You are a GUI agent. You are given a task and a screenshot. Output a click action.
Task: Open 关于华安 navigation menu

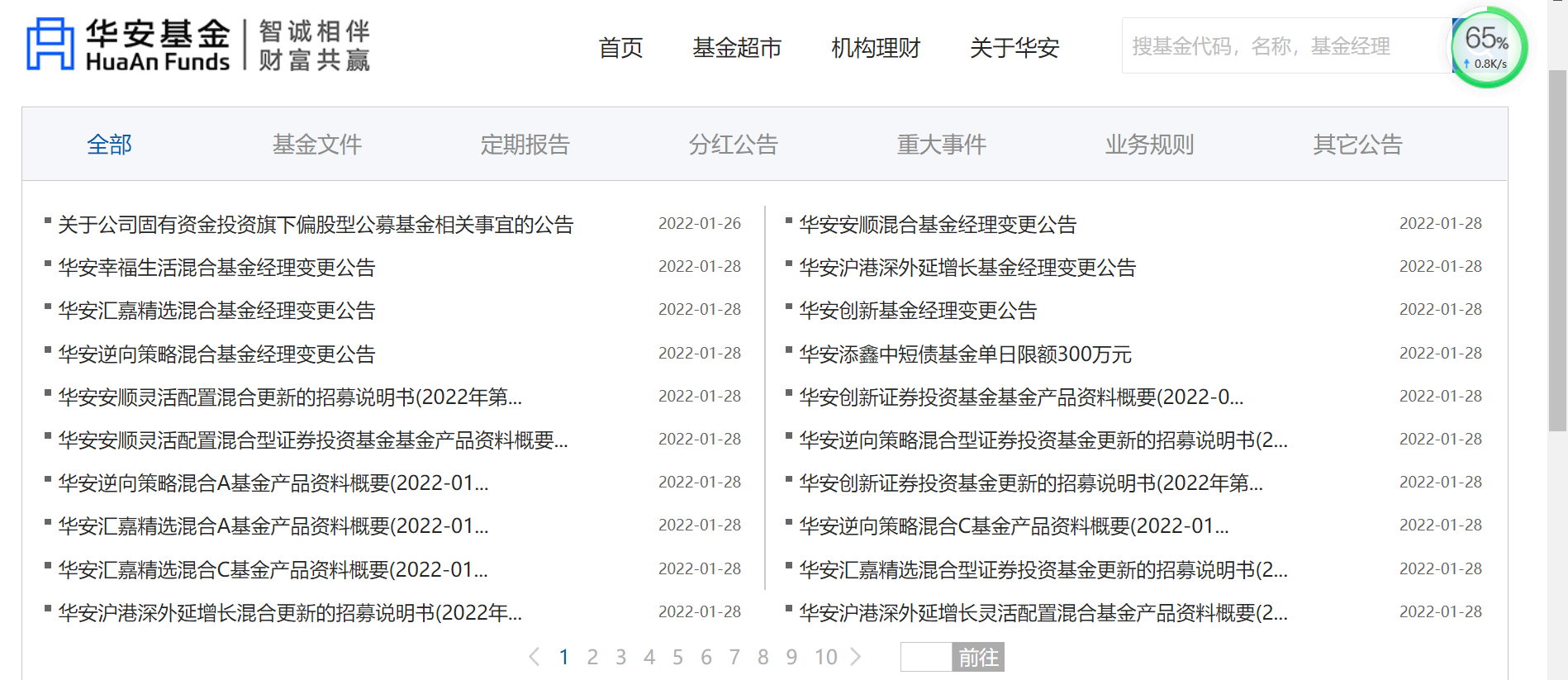[1014, 48]
